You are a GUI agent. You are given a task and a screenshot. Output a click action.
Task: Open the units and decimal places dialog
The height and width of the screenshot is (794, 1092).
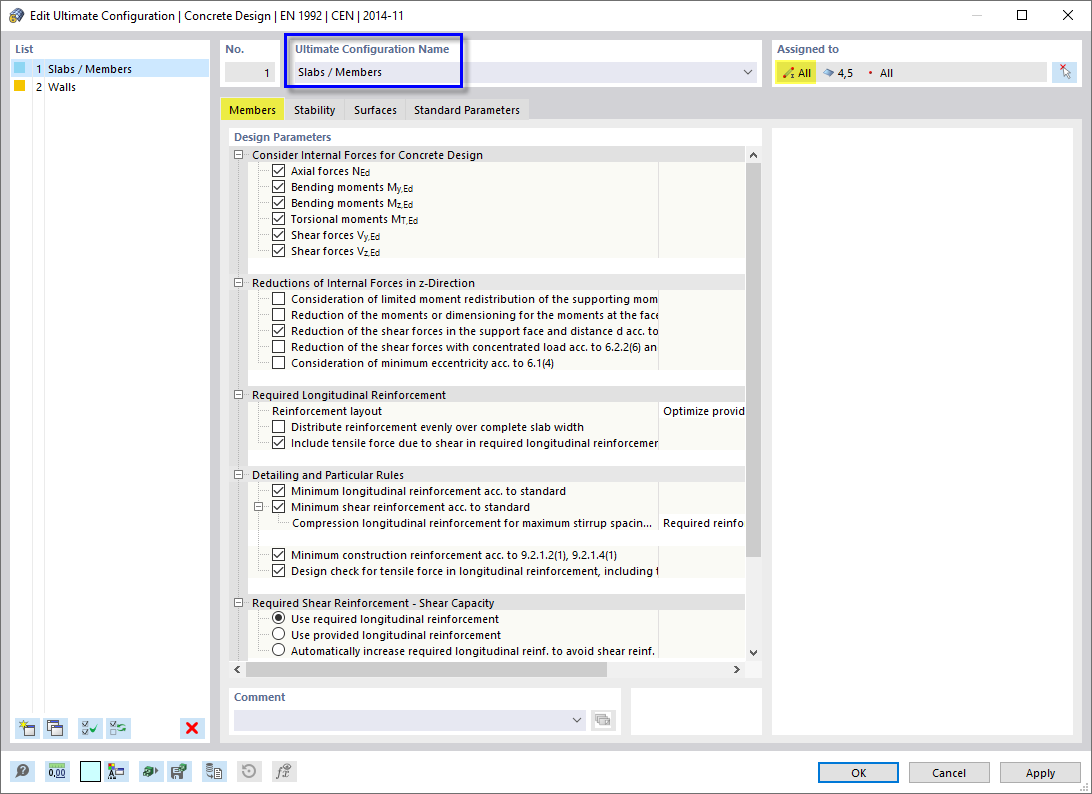click(x=57, y=771)
